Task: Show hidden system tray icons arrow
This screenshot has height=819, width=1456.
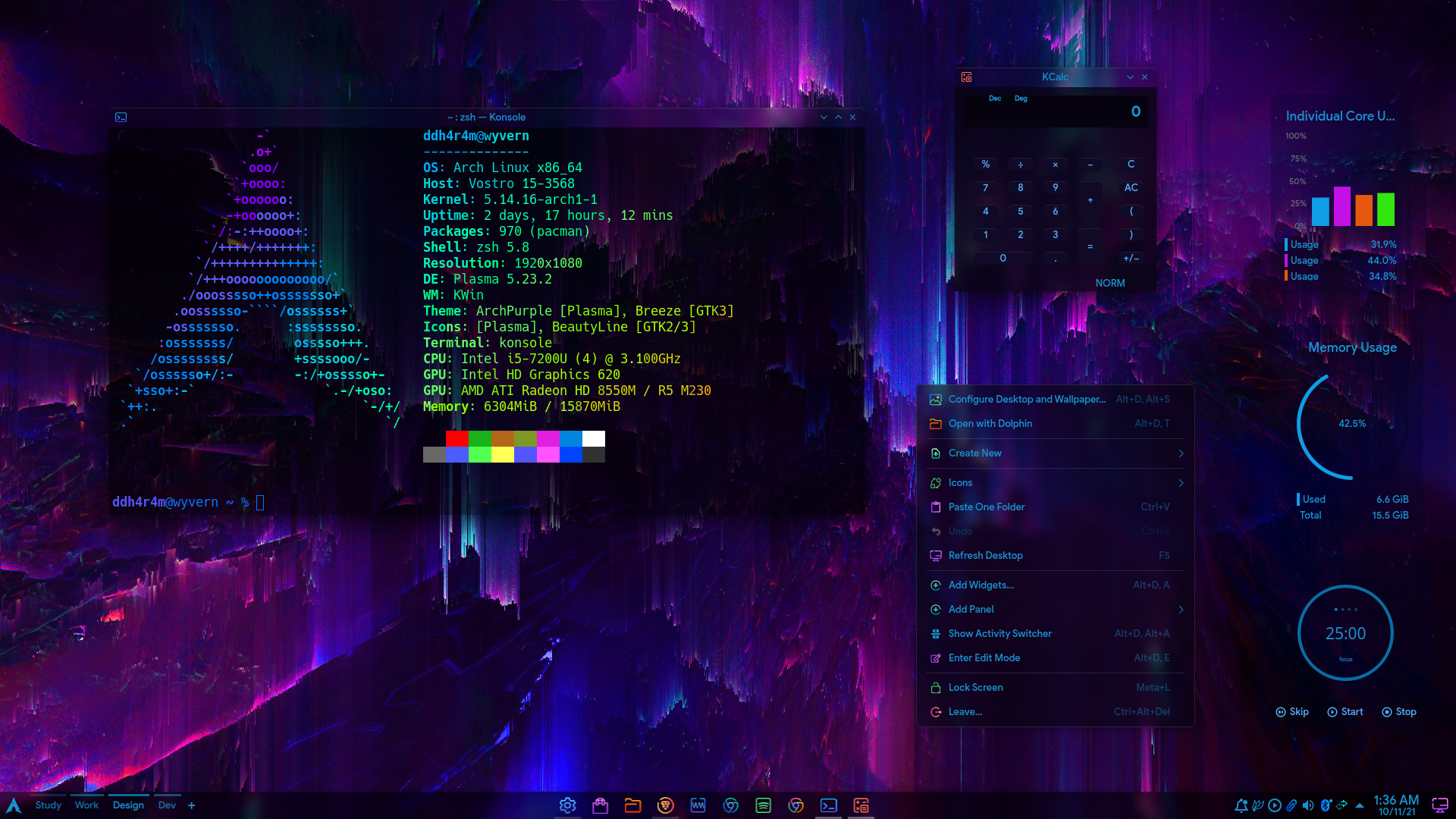Action: point(1360,805)
